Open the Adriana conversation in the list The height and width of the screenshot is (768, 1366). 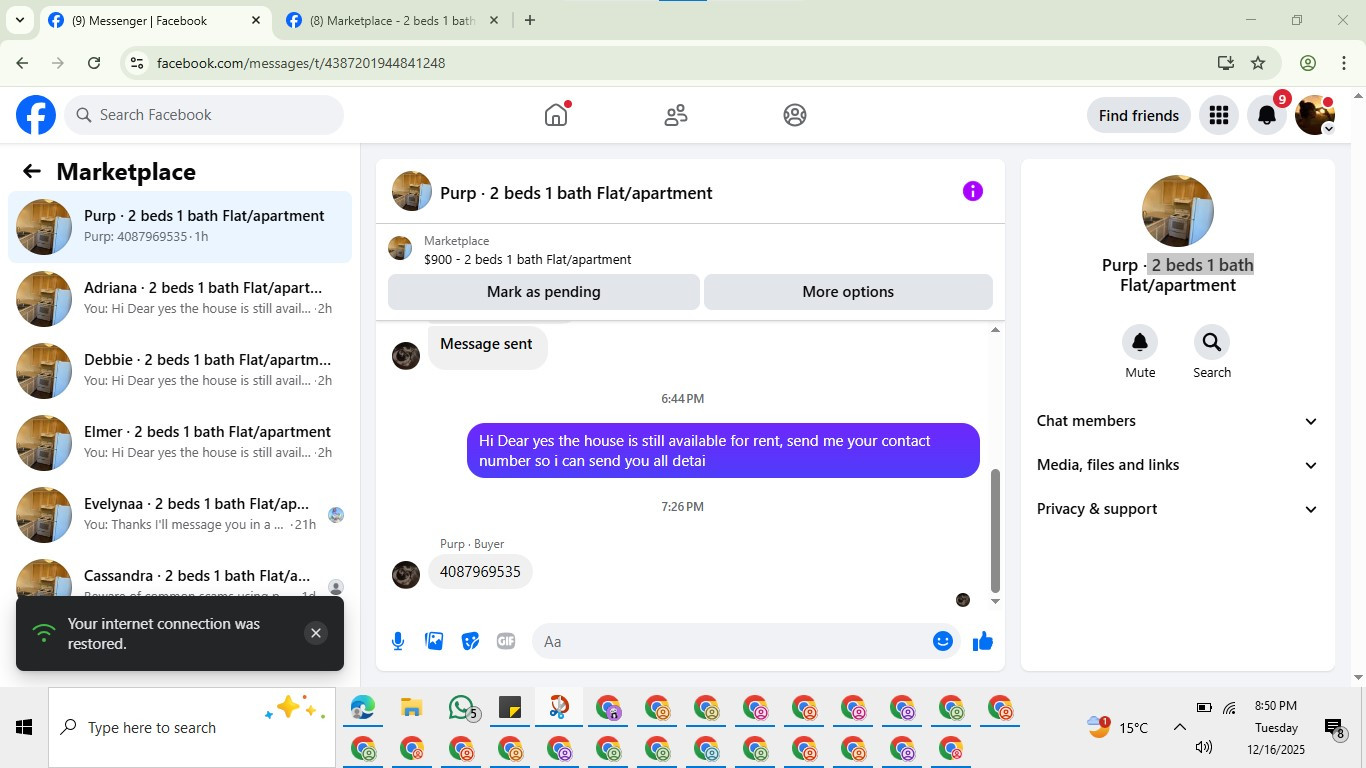click(x=180, y=299)
